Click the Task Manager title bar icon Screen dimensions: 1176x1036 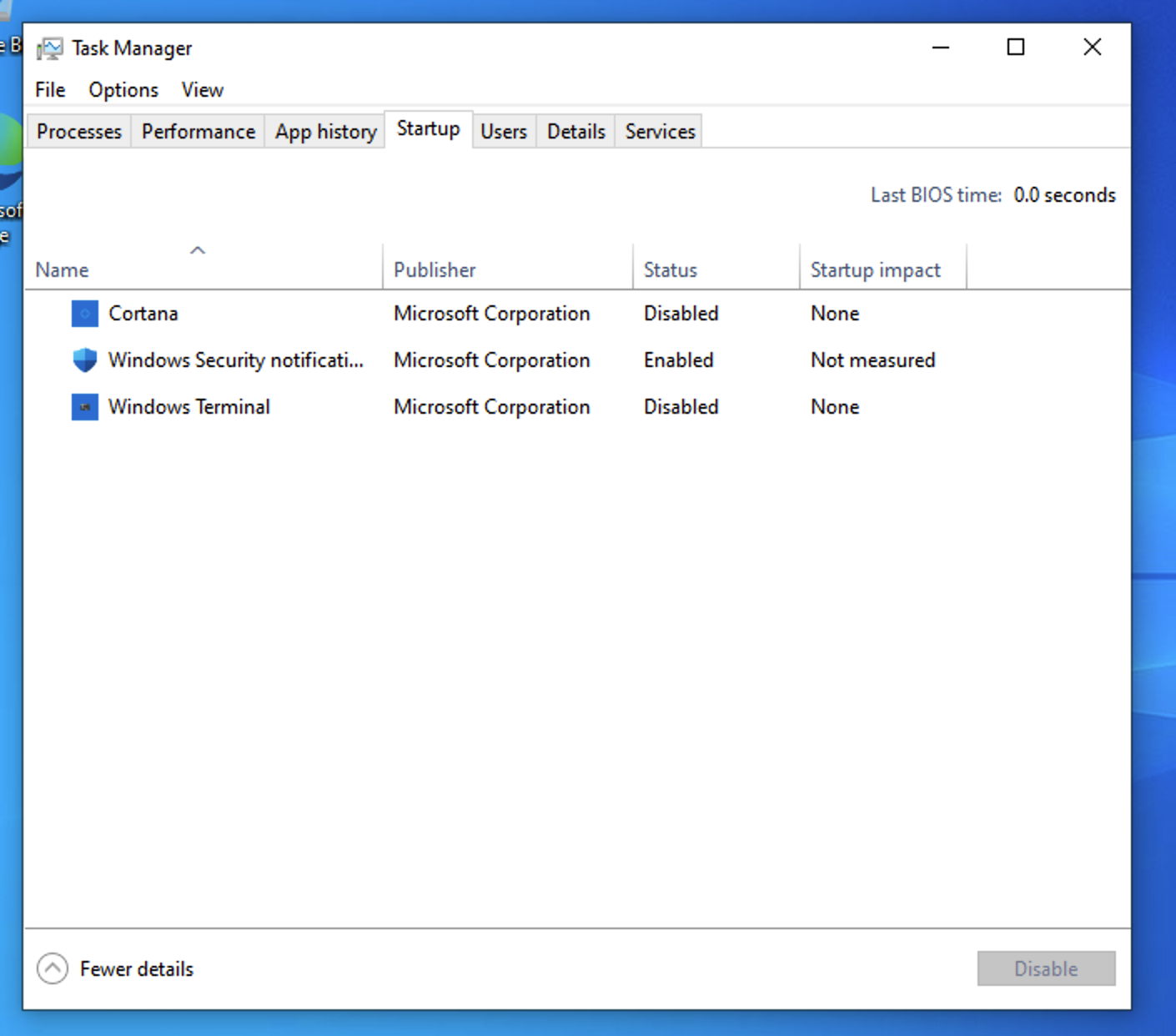coord(50,48)
